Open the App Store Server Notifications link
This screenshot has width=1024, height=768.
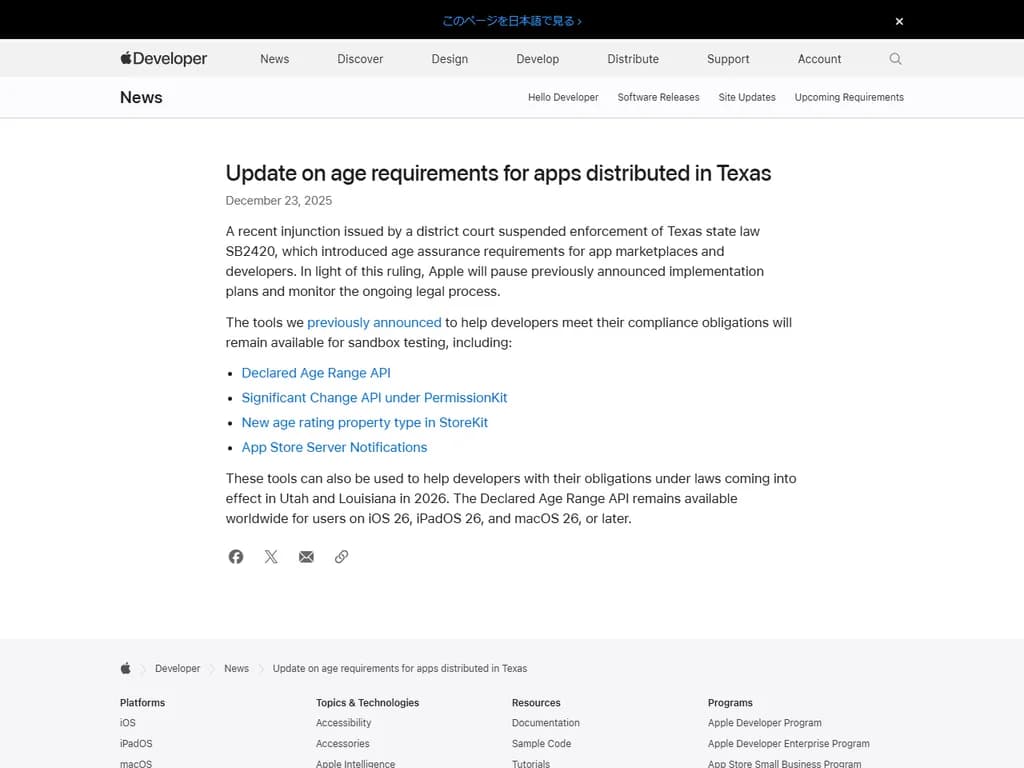(334, 448)
